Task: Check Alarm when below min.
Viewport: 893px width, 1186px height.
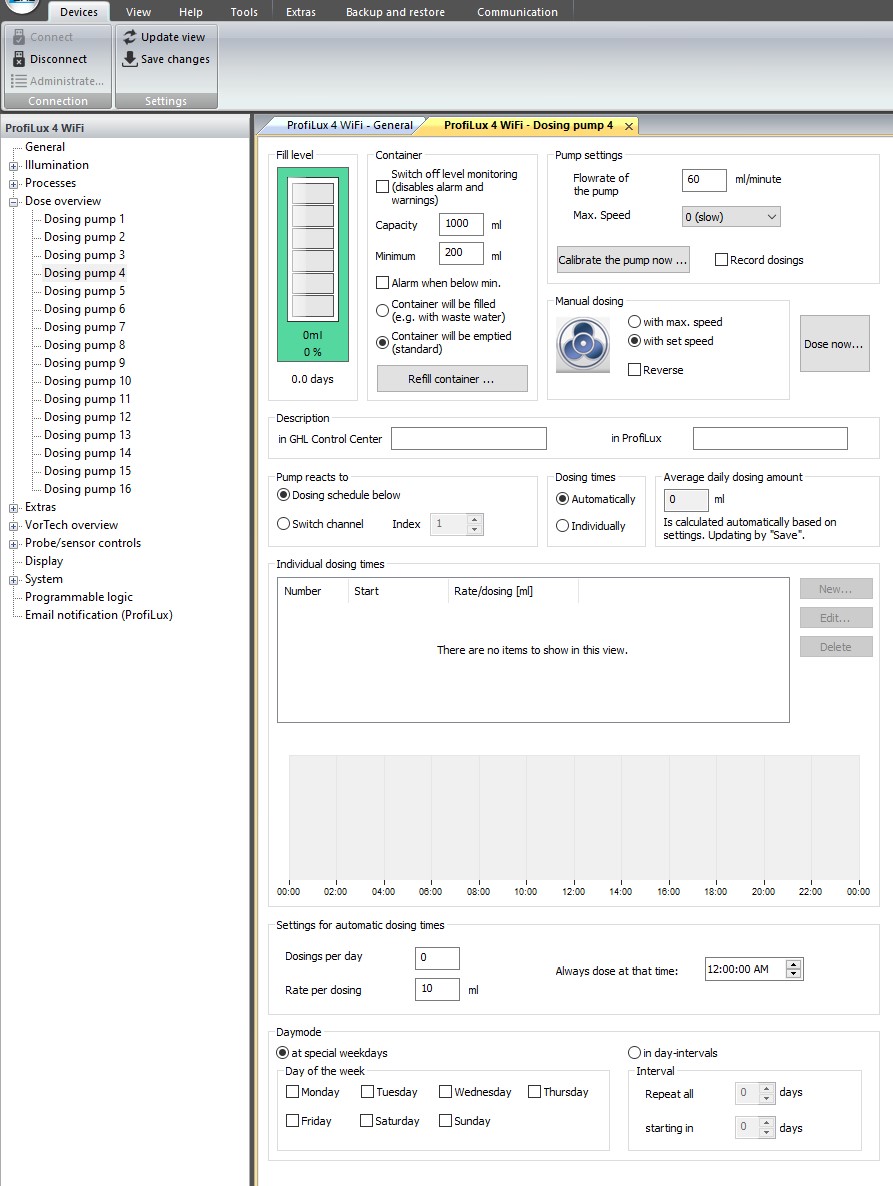Action: (x=383, y=283)
